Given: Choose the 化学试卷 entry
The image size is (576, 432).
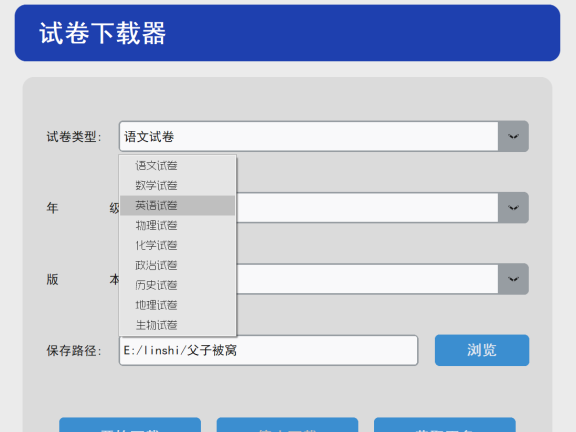Looking at the screenshot, I should (x=177, y=245).
